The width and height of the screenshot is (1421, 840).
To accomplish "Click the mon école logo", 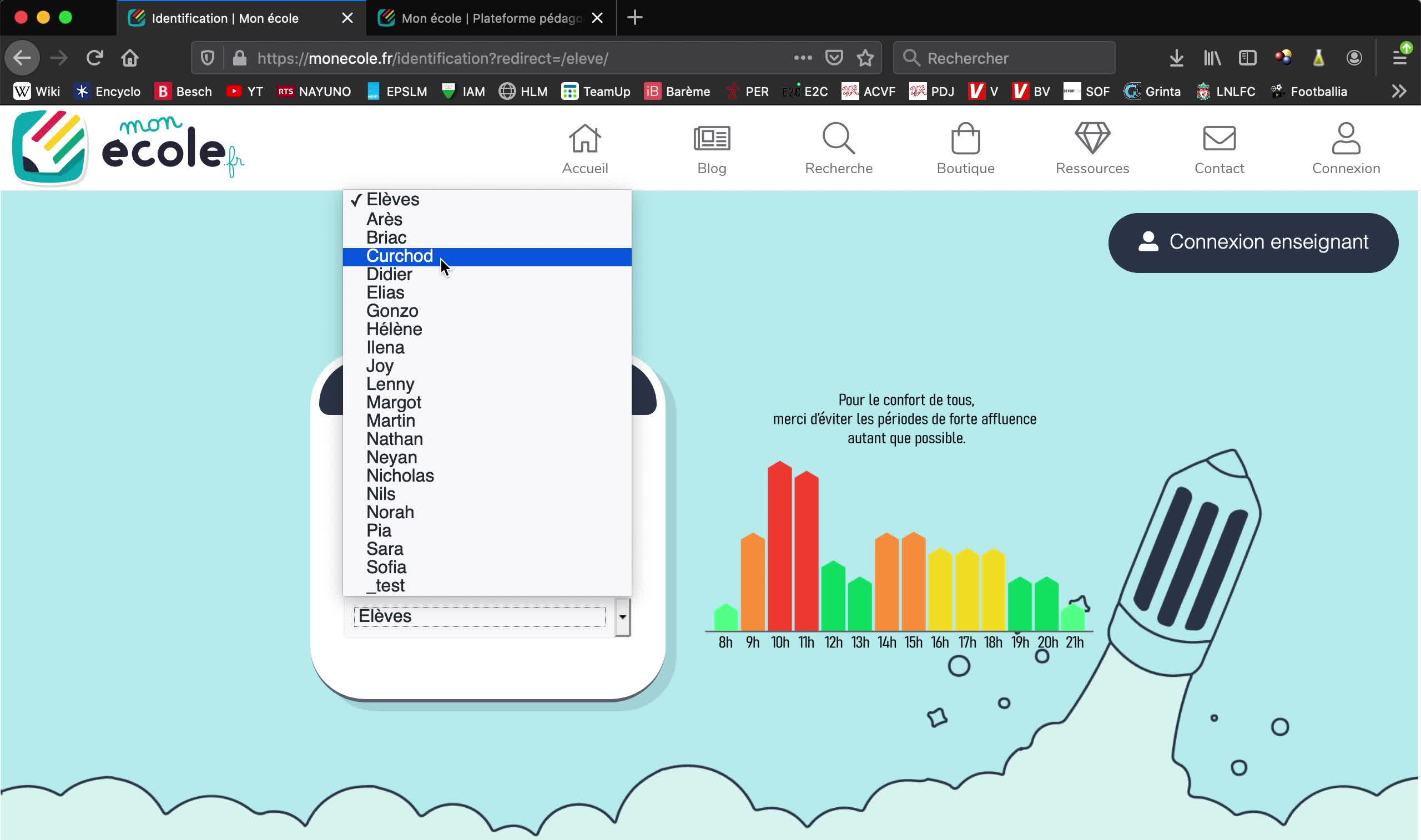I will click(x=127, y=148).
